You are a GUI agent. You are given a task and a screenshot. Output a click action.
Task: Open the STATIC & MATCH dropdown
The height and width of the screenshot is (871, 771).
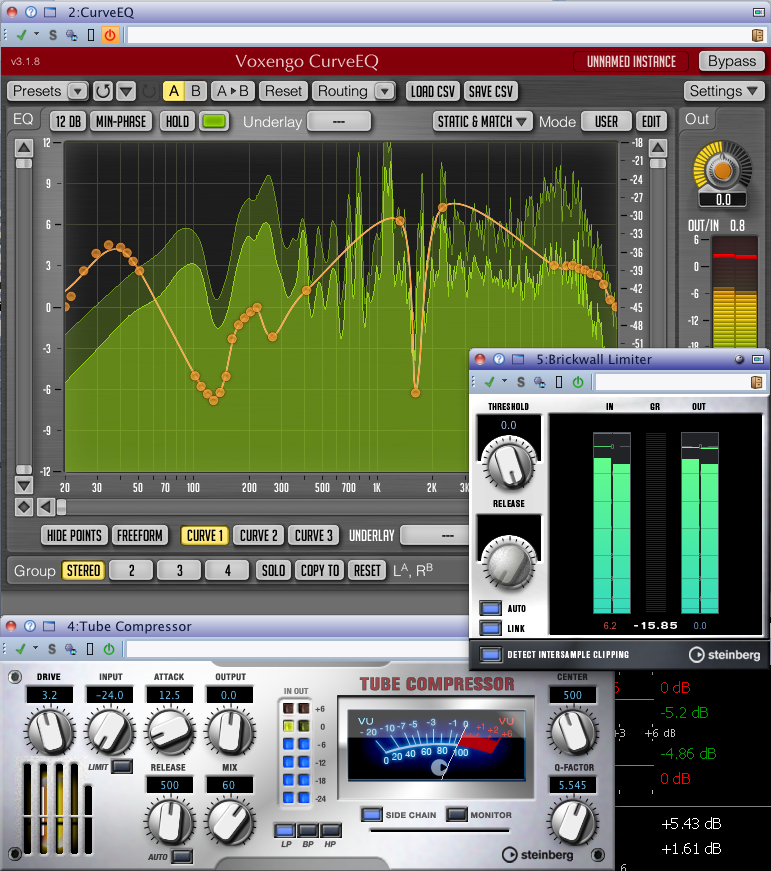coord(482,122)
